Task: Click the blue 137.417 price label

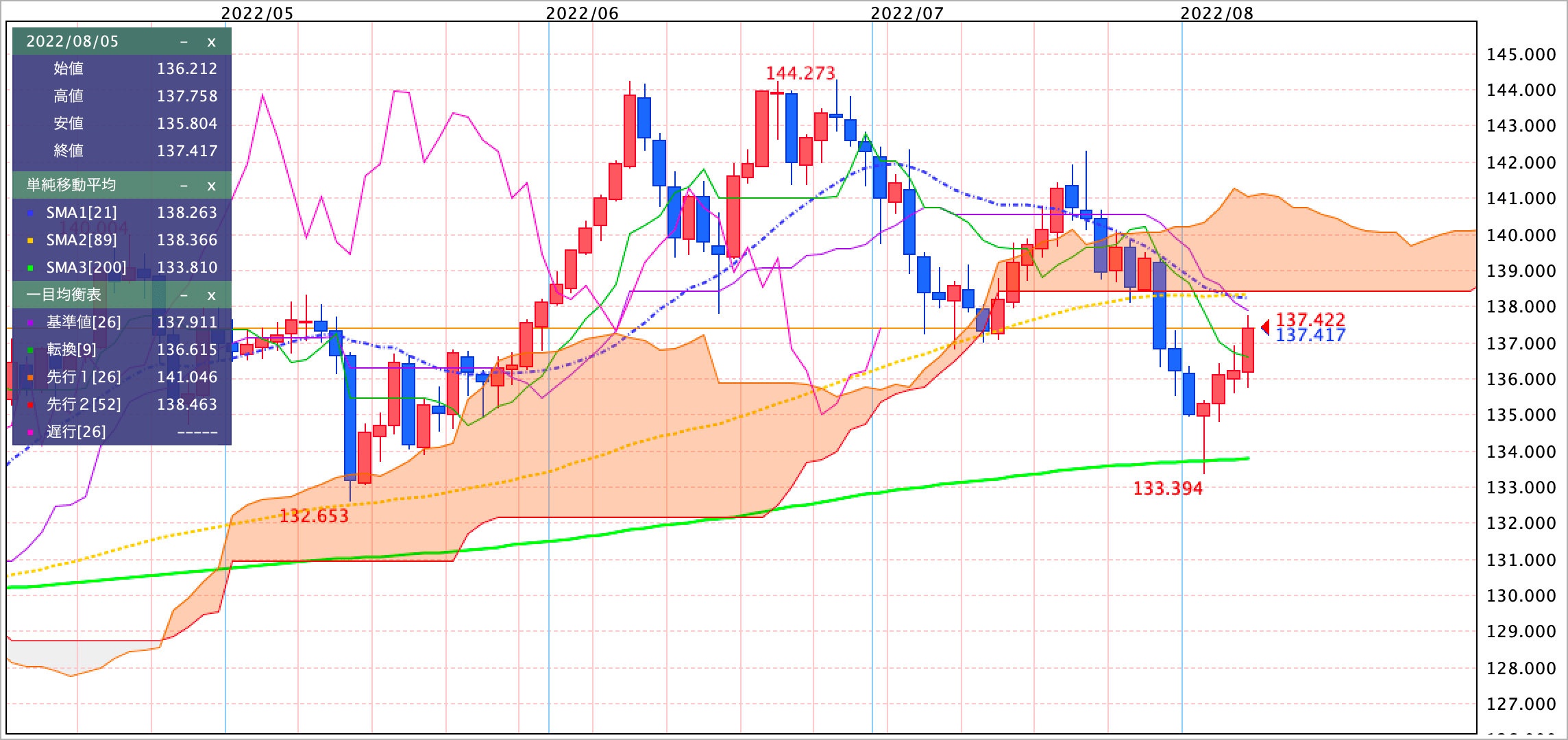Action: pos(1310,335)
